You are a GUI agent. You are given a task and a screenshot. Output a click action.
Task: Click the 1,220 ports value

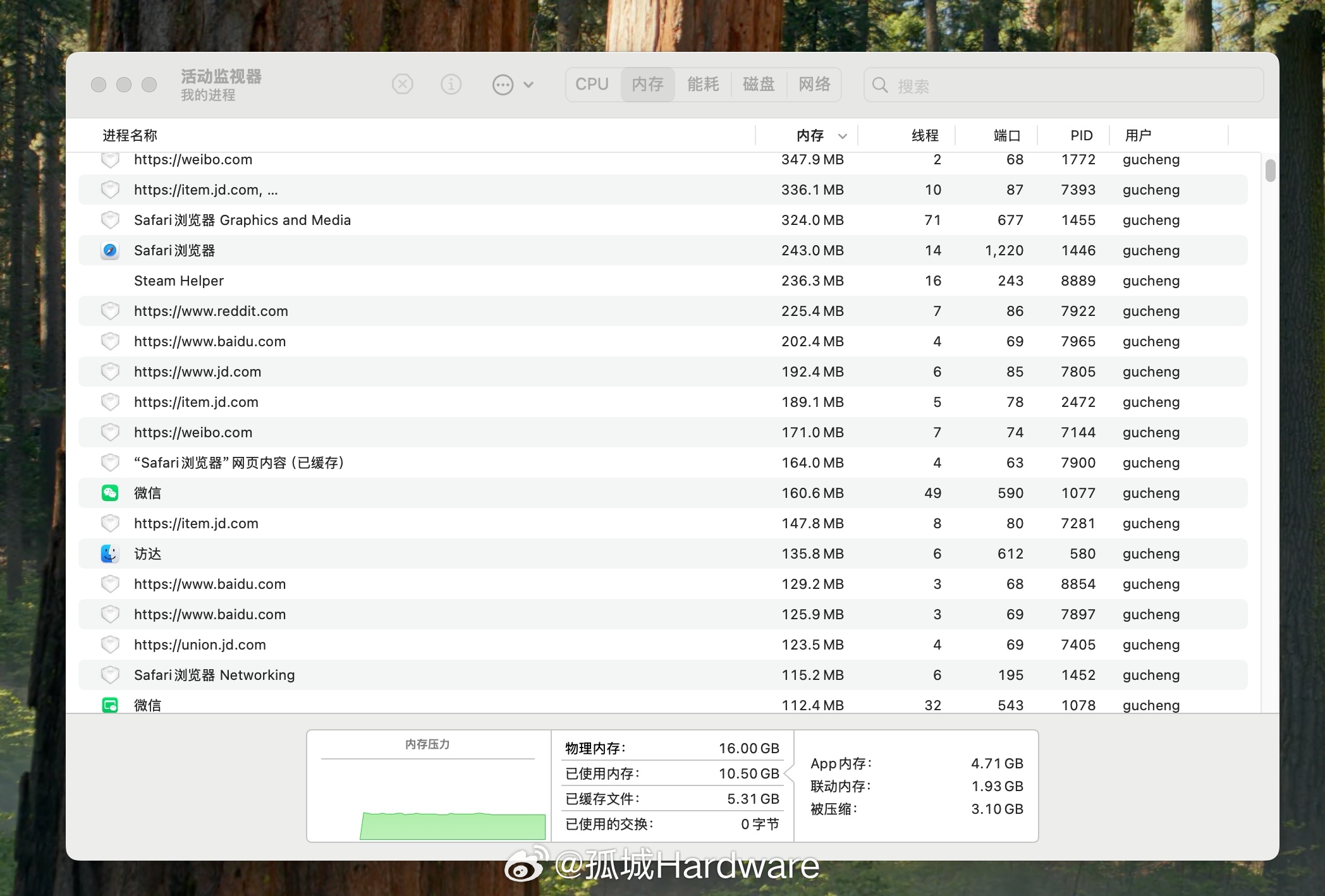click(x=1004, y=250)
